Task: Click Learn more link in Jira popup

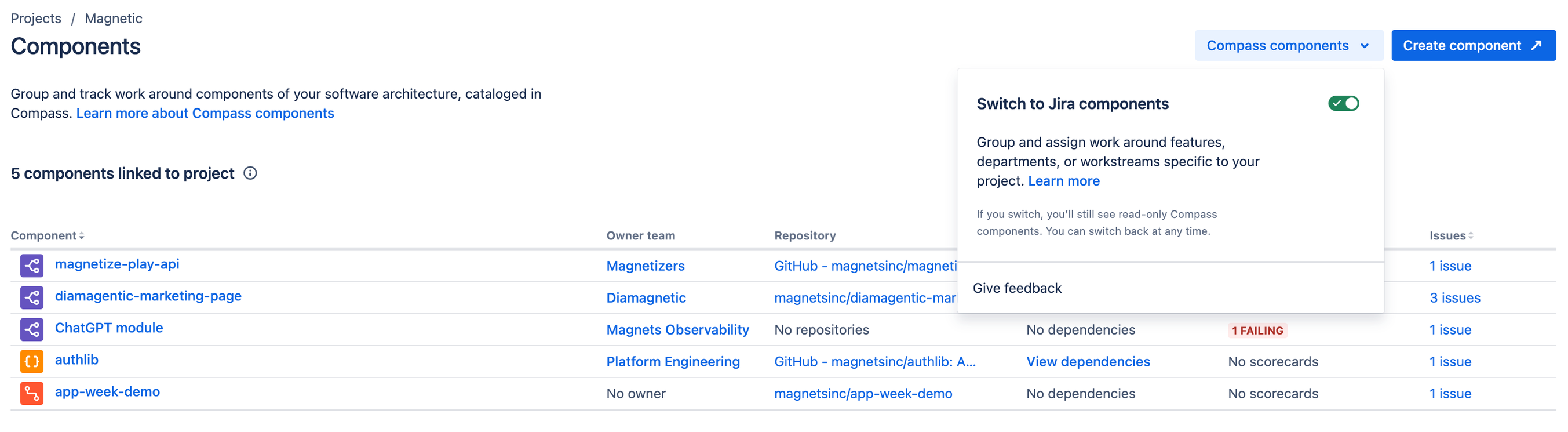Action: (1063, 181)
